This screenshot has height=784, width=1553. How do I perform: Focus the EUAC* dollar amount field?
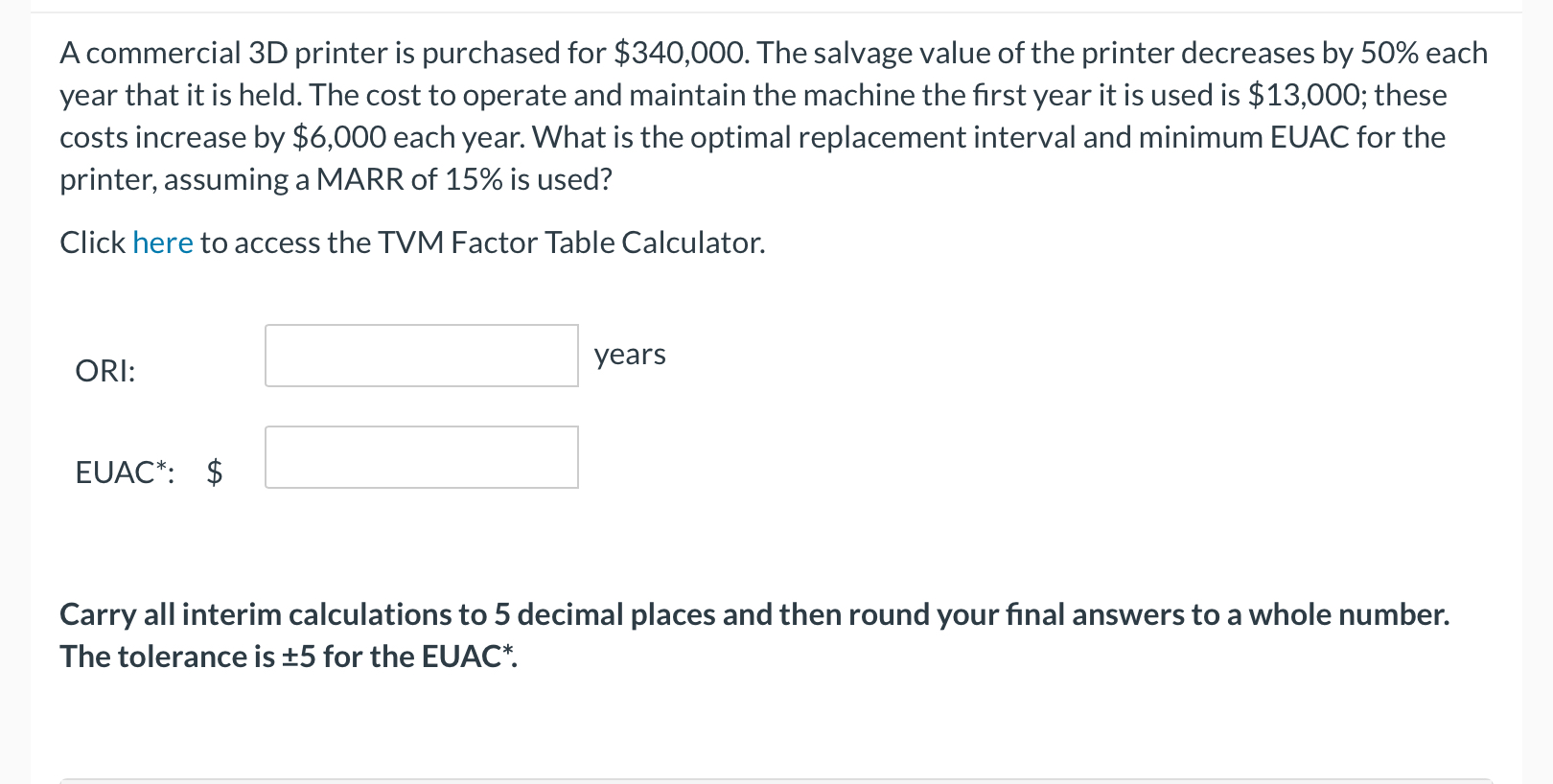pos(421,457)
